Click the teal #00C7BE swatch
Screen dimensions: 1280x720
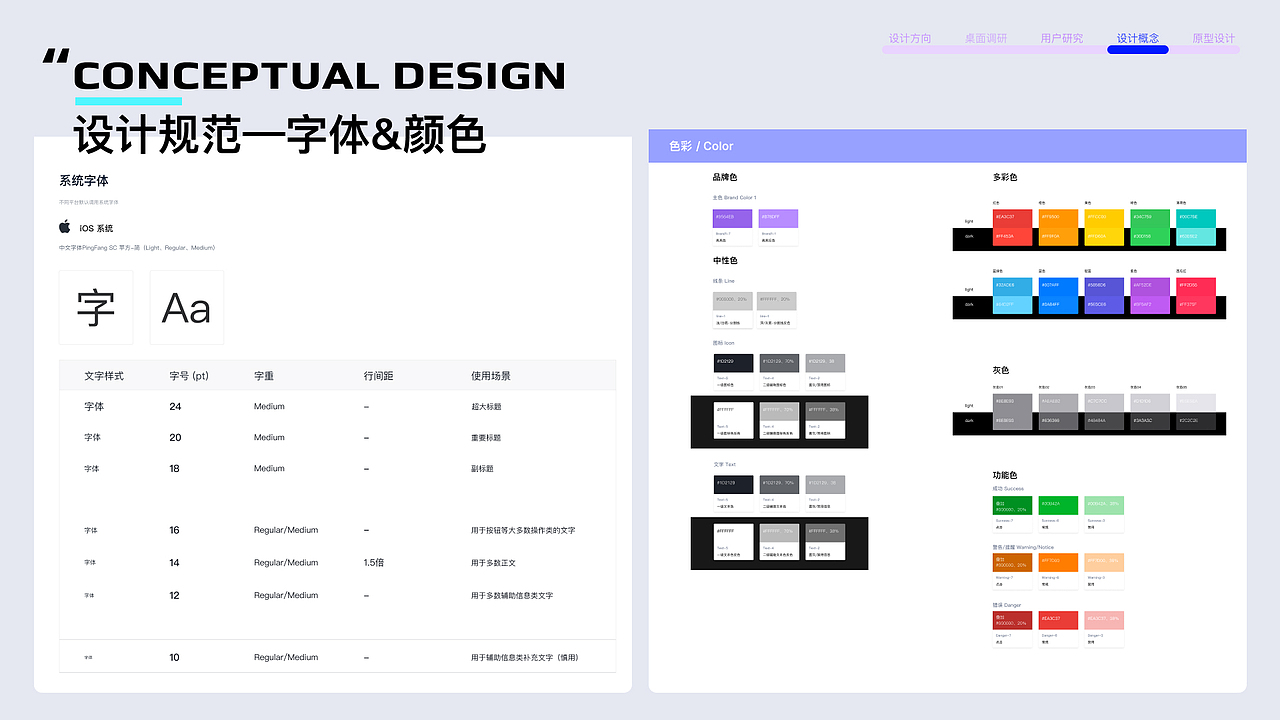[x=1195, y=220]
